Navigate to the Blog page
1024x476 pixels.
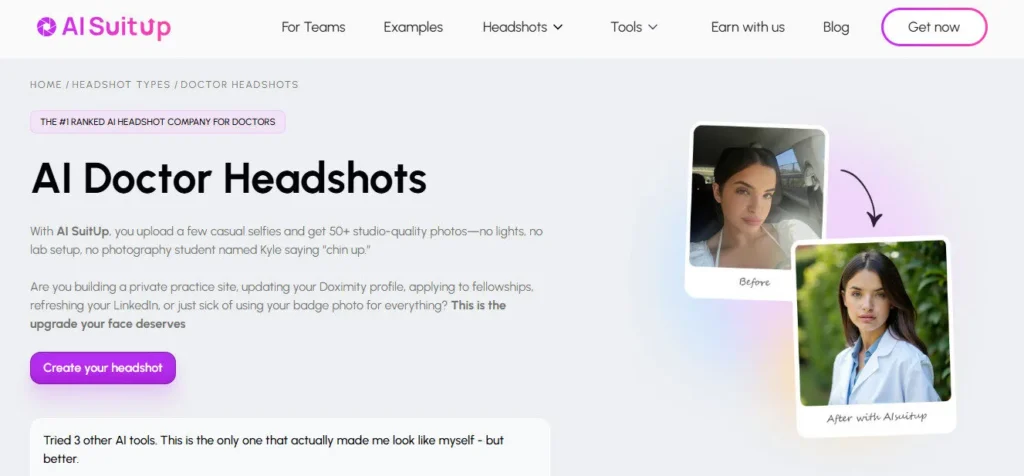coord(836,27)
